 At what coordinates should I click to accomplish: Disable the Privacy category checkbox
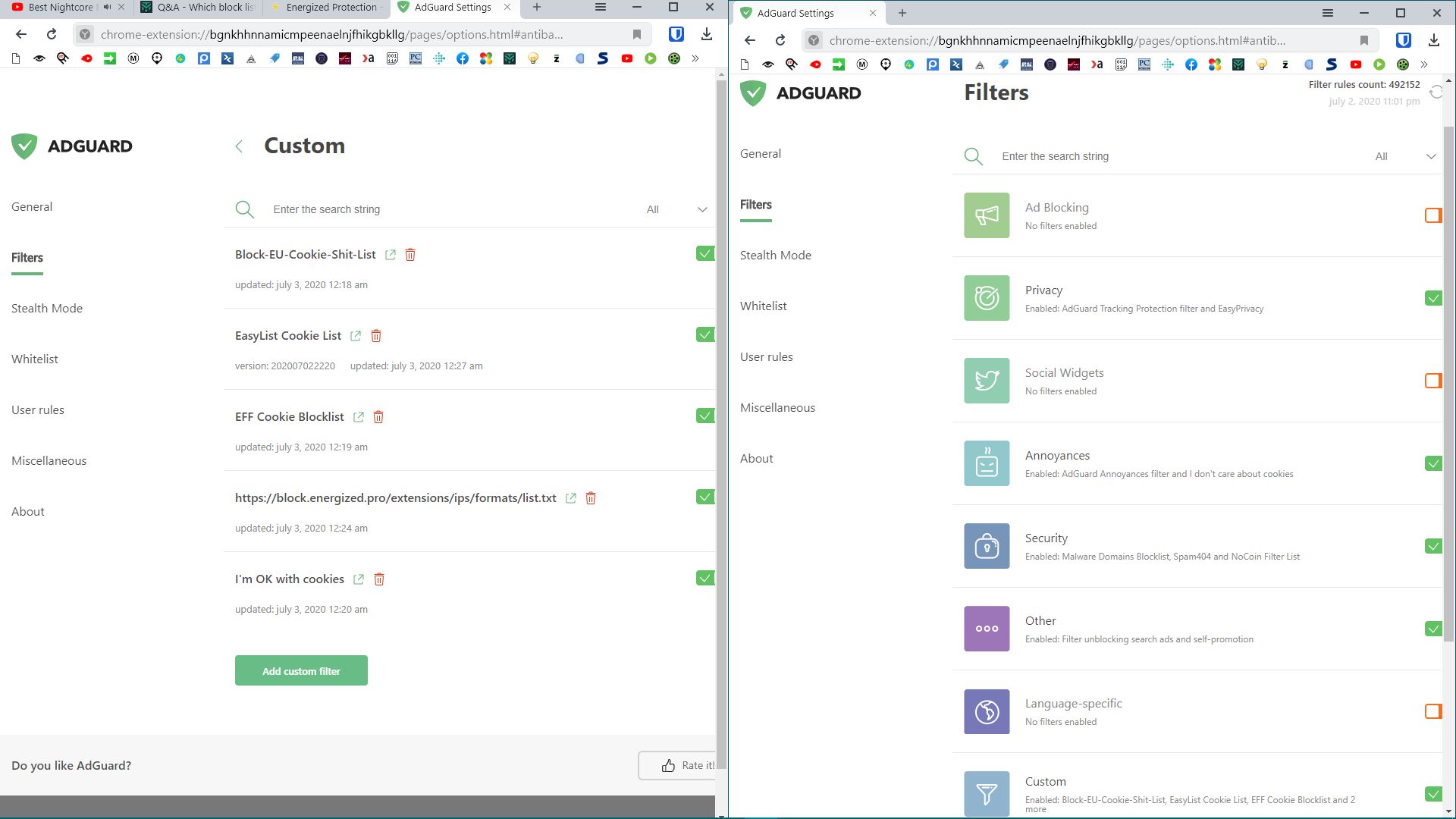point(1433,298)
